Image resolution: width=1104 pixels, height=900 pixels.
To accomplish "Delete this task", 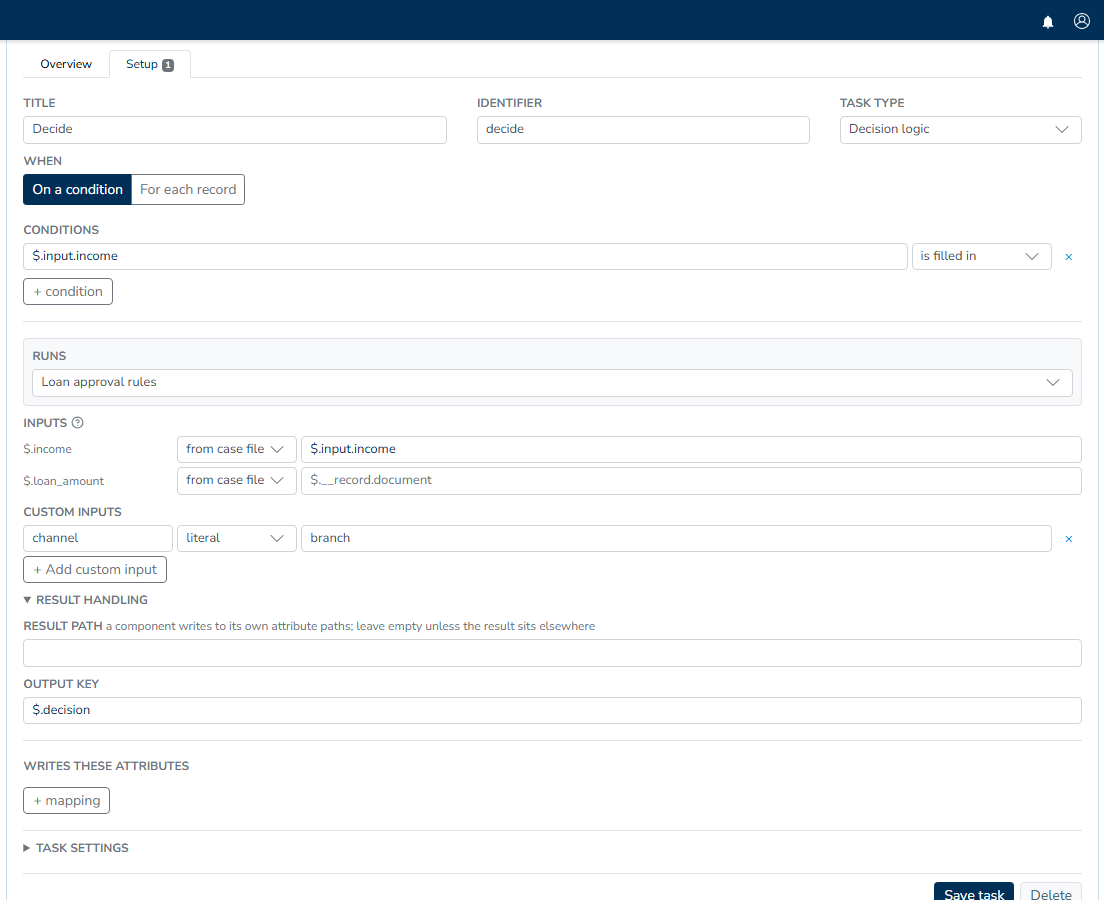I will coord(1050,892).
